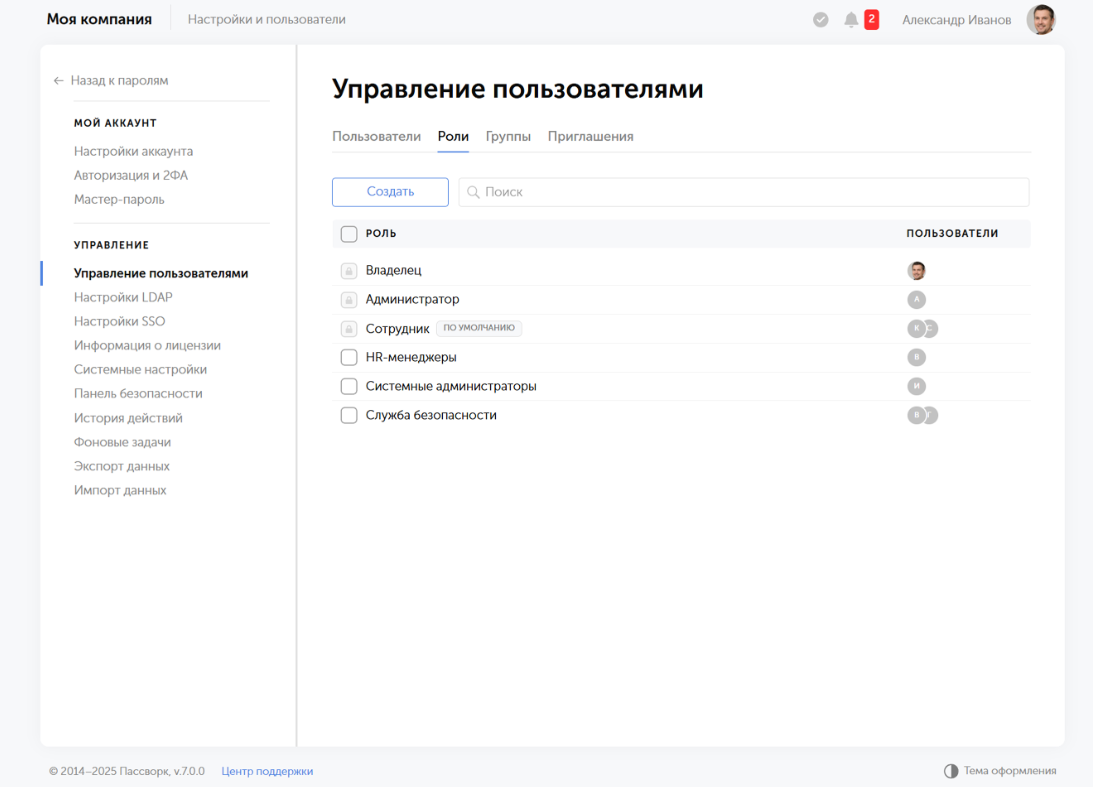This screenshot has width=1093, height=787.
Task: Select Управление пользователями in sidebar
Action: click(x=161, y=273)
